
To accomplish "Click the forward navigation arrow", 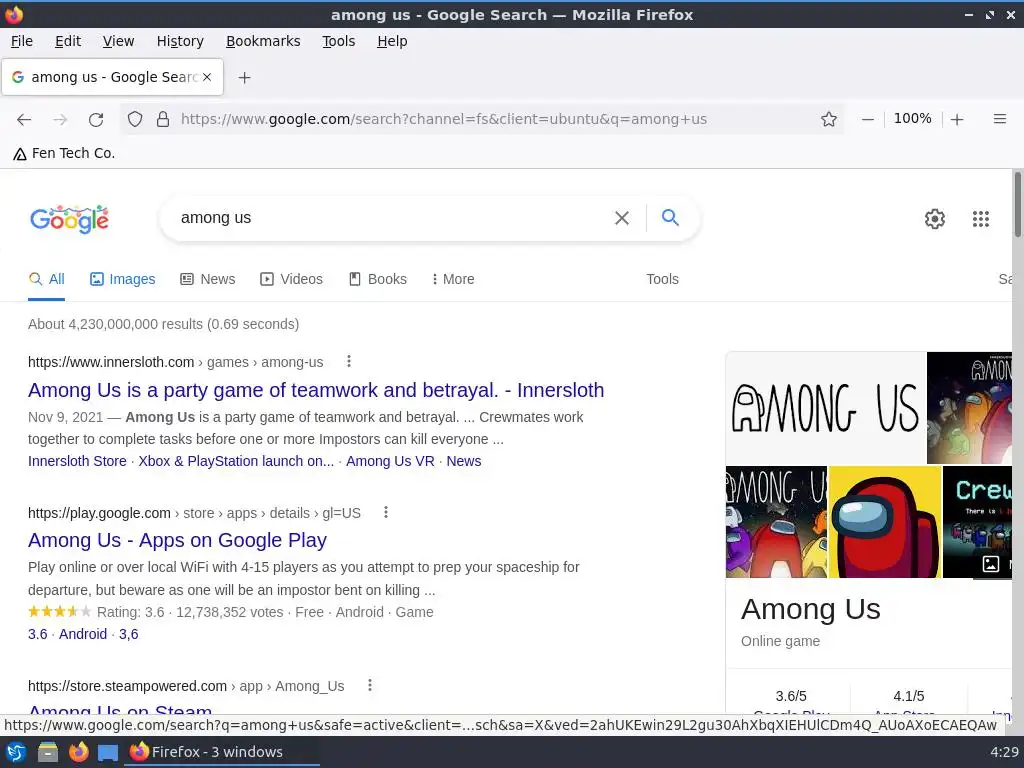I will (x=60, y=120).
